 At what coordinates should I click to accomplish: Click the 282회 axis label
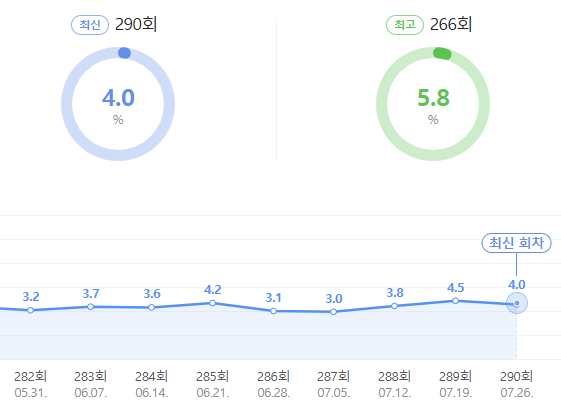tap(30, 376)
